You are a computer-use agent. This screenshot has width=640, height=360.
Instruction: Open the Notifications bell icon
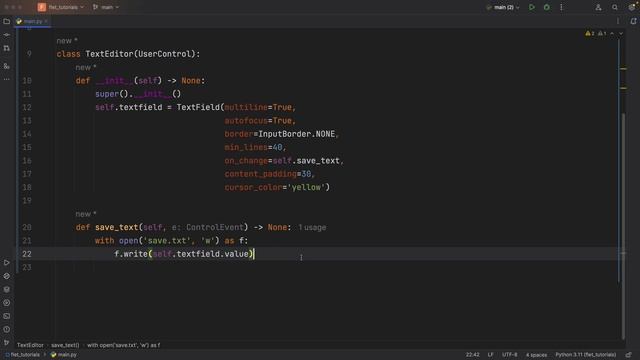point(633,21)
